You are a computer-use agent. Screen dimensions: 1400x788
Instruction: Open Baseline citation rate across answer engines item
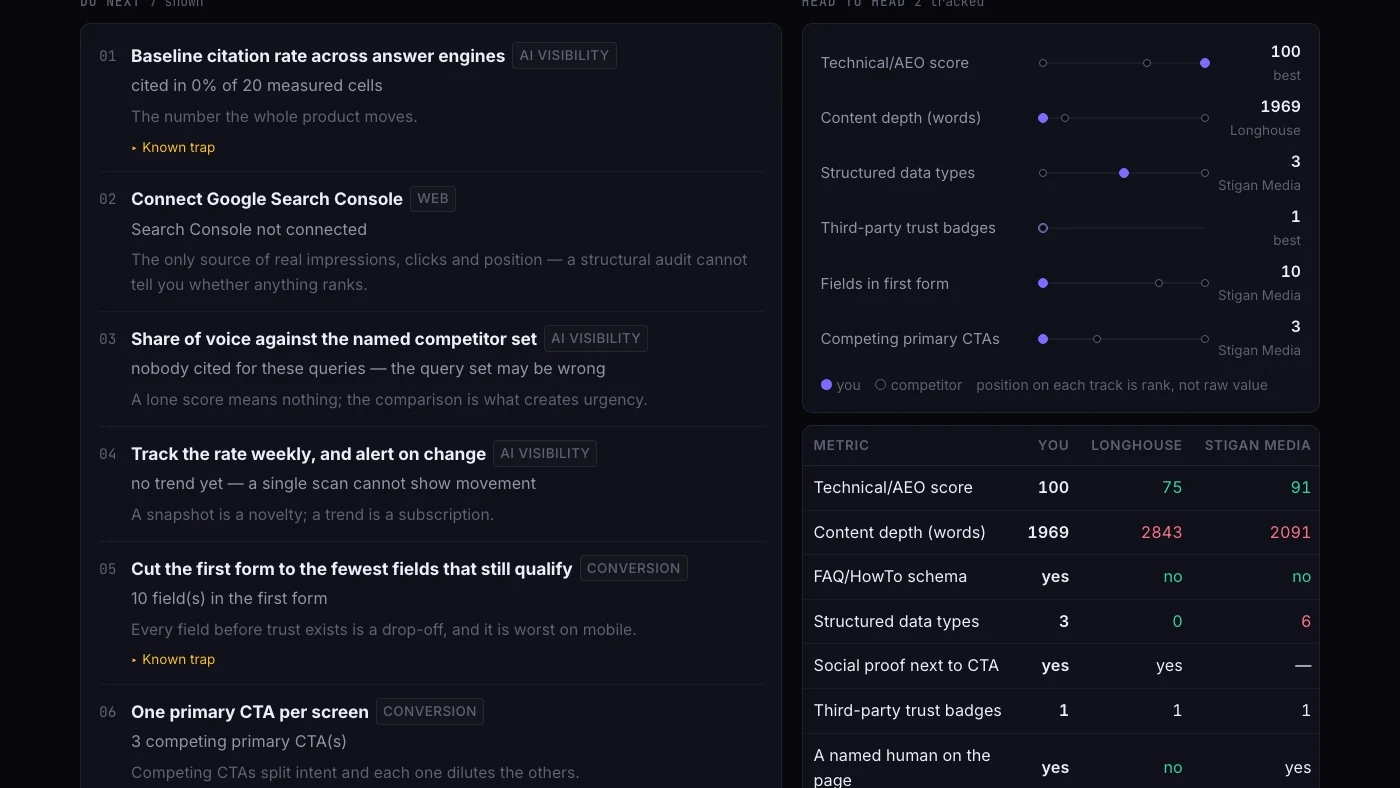click(x=318, y=56)
